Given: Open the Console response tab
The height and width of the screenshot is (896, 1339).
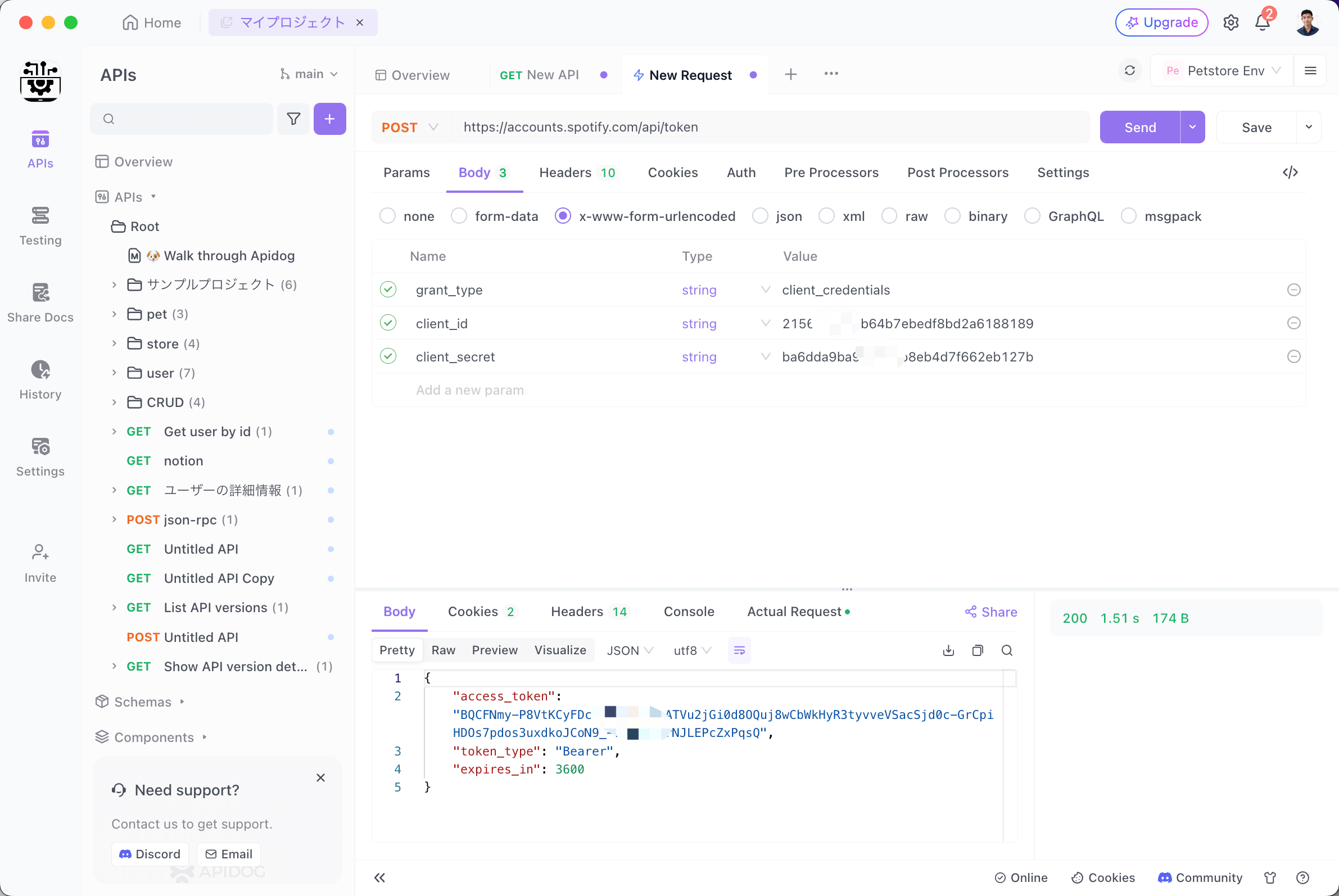Looking at the screenshot, I should (689, 612).
